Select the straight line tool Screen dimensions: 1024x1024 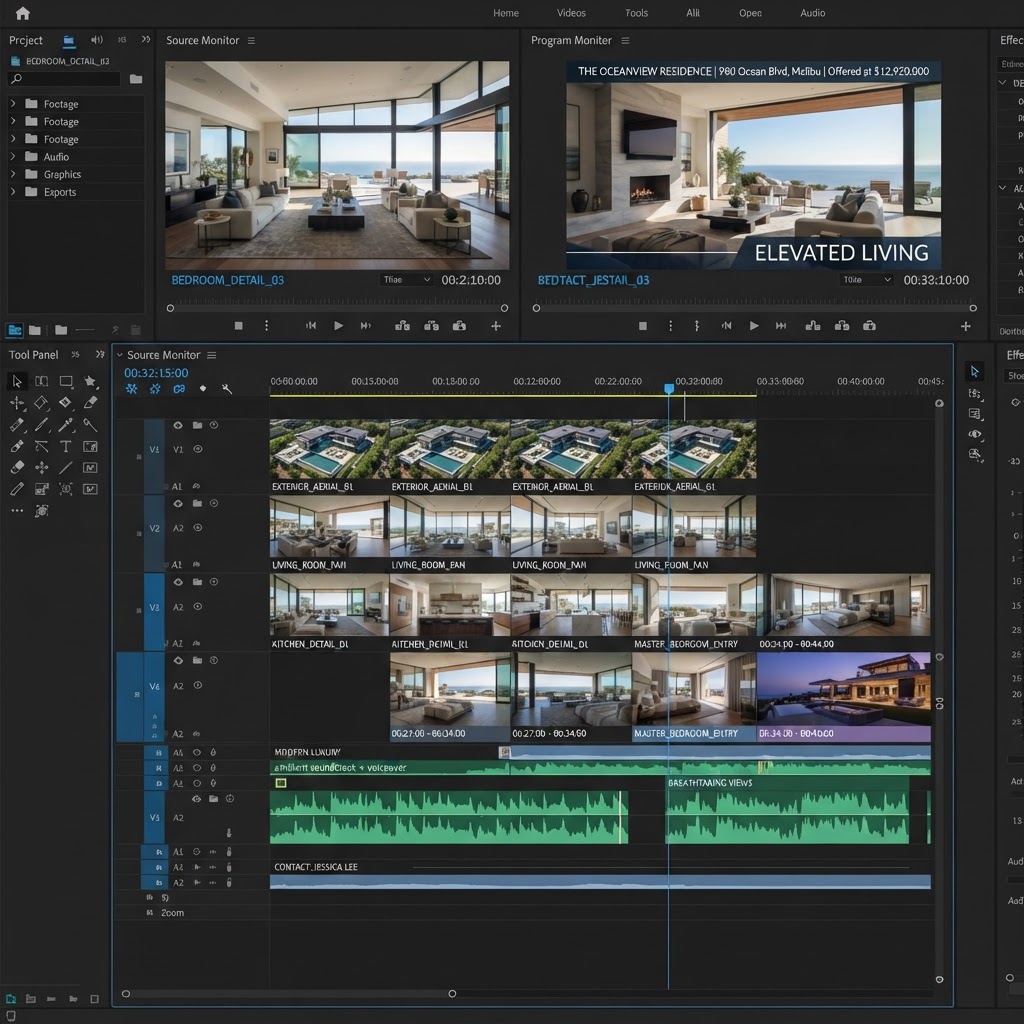[65, 468]
